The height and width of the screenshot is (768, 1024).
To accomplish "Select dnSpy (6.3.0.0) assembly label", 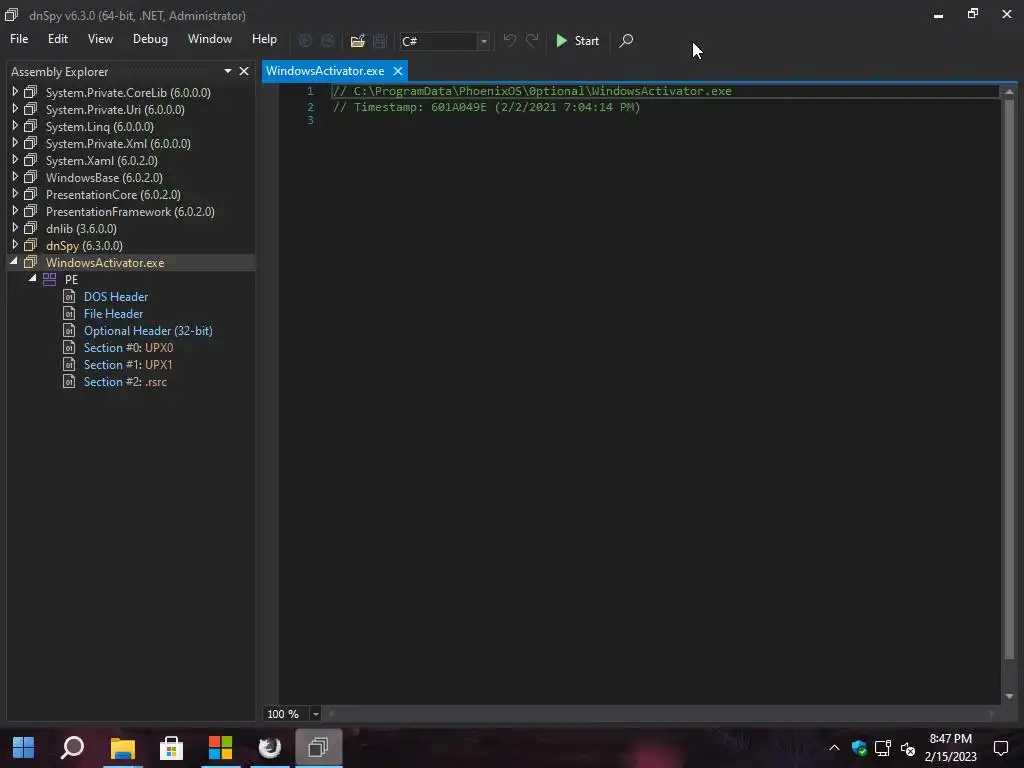I will click(x=84, y=246).
